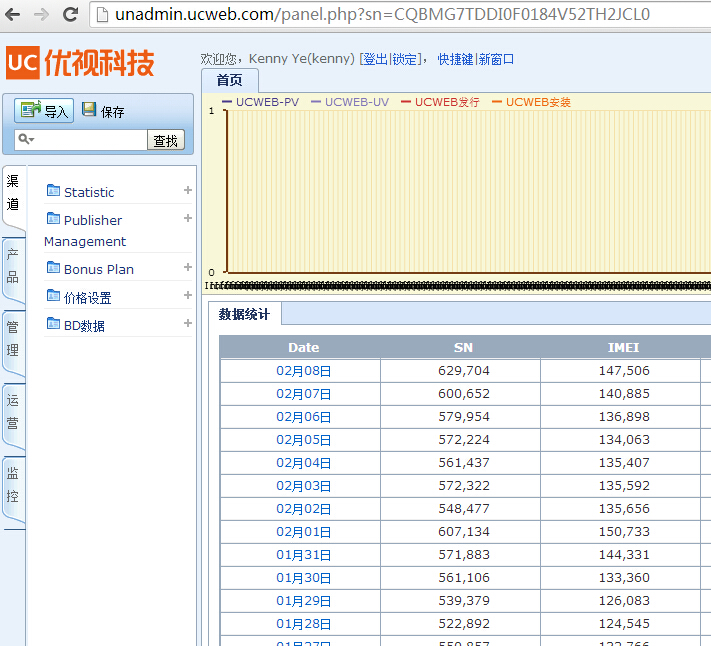Click the 锁定 lock link
The image size is (711, 646).
(x=404, y=59)
